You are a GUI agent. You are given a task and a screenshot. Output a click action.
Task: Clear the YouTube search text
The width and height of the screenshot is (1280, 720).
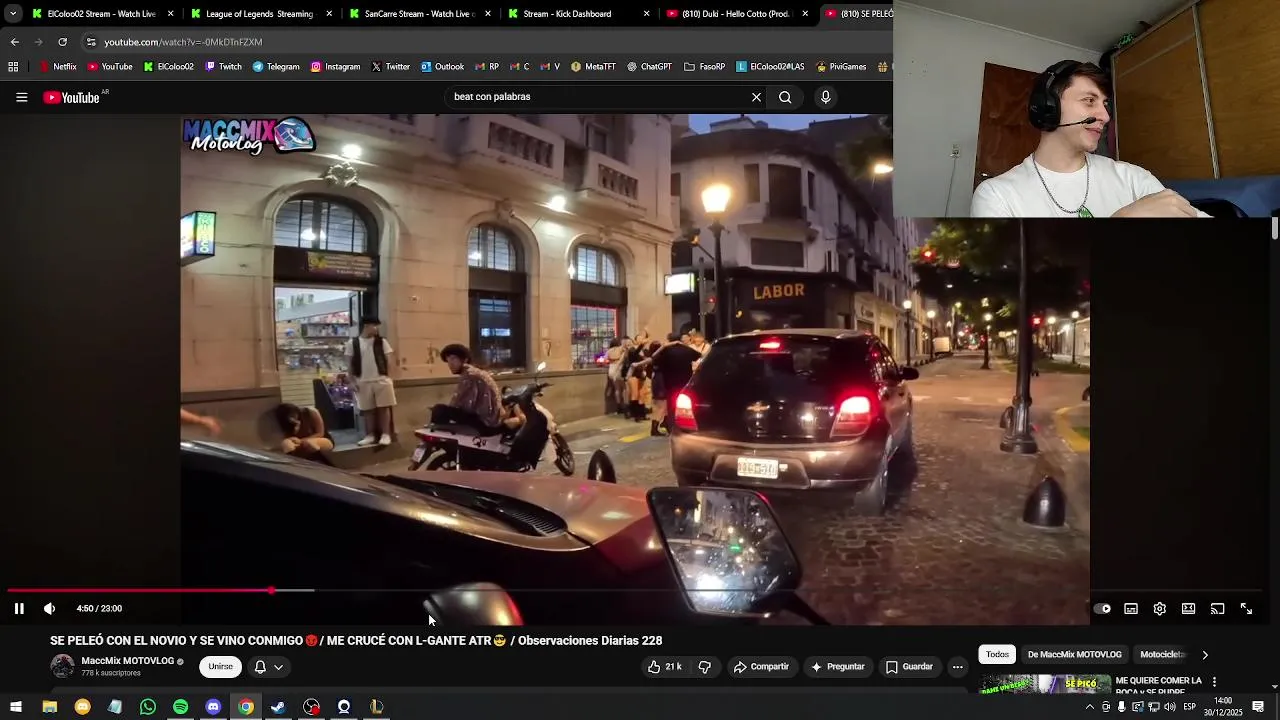(756, 97)
